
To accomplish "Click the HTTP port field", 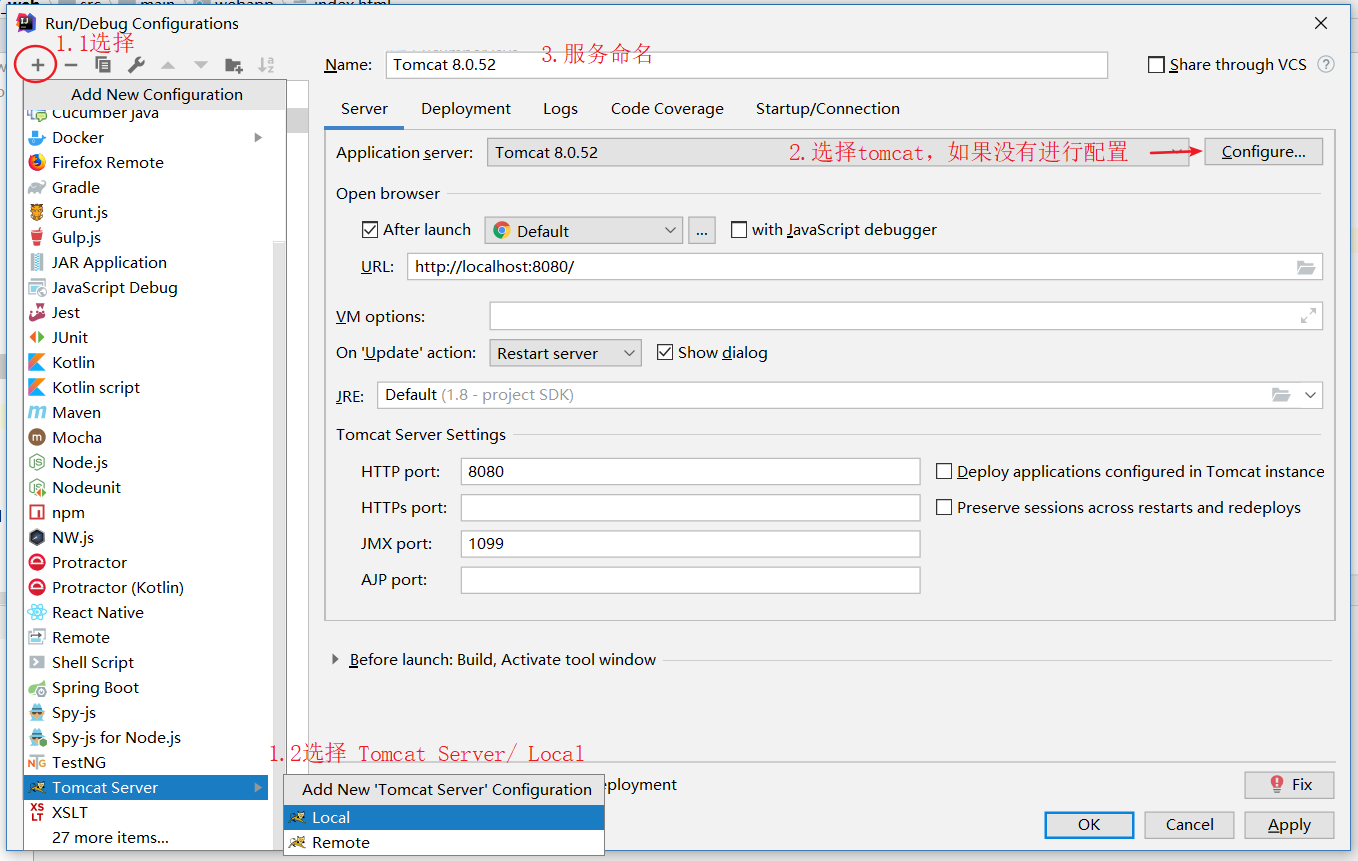I will pos(690,471).
